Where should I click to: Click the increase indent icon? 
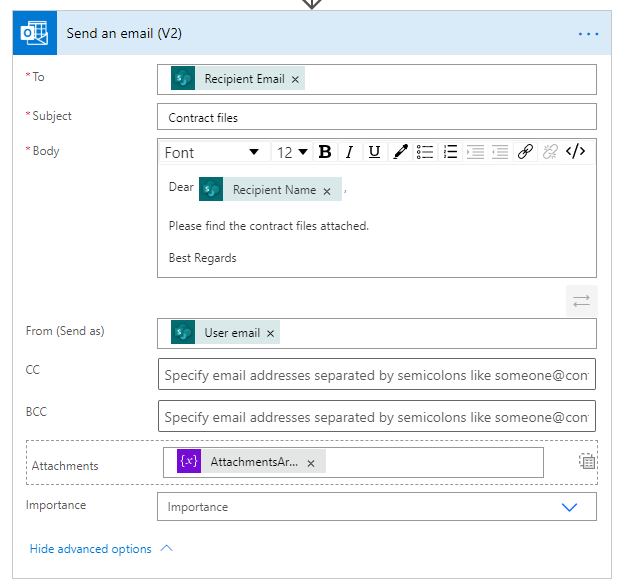point(475,152)
